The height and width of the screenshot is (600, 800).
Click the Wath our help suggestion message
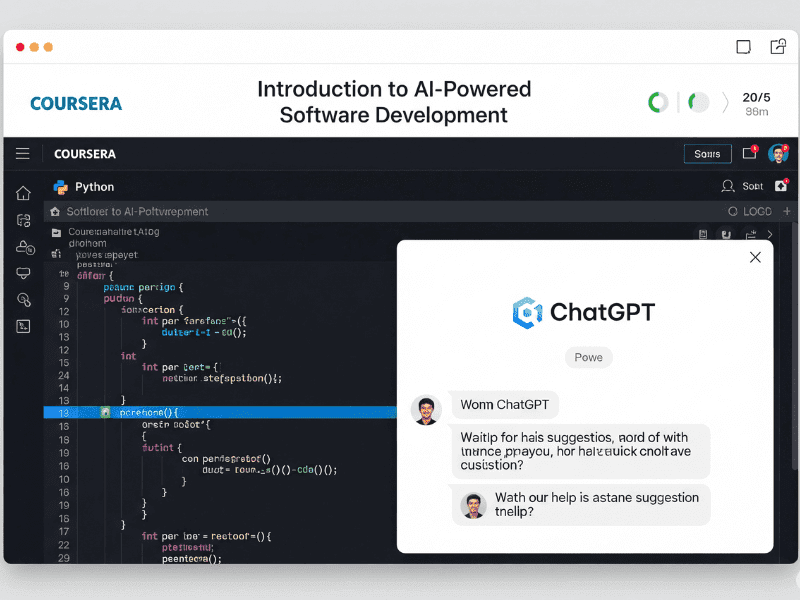pos(581,505)
